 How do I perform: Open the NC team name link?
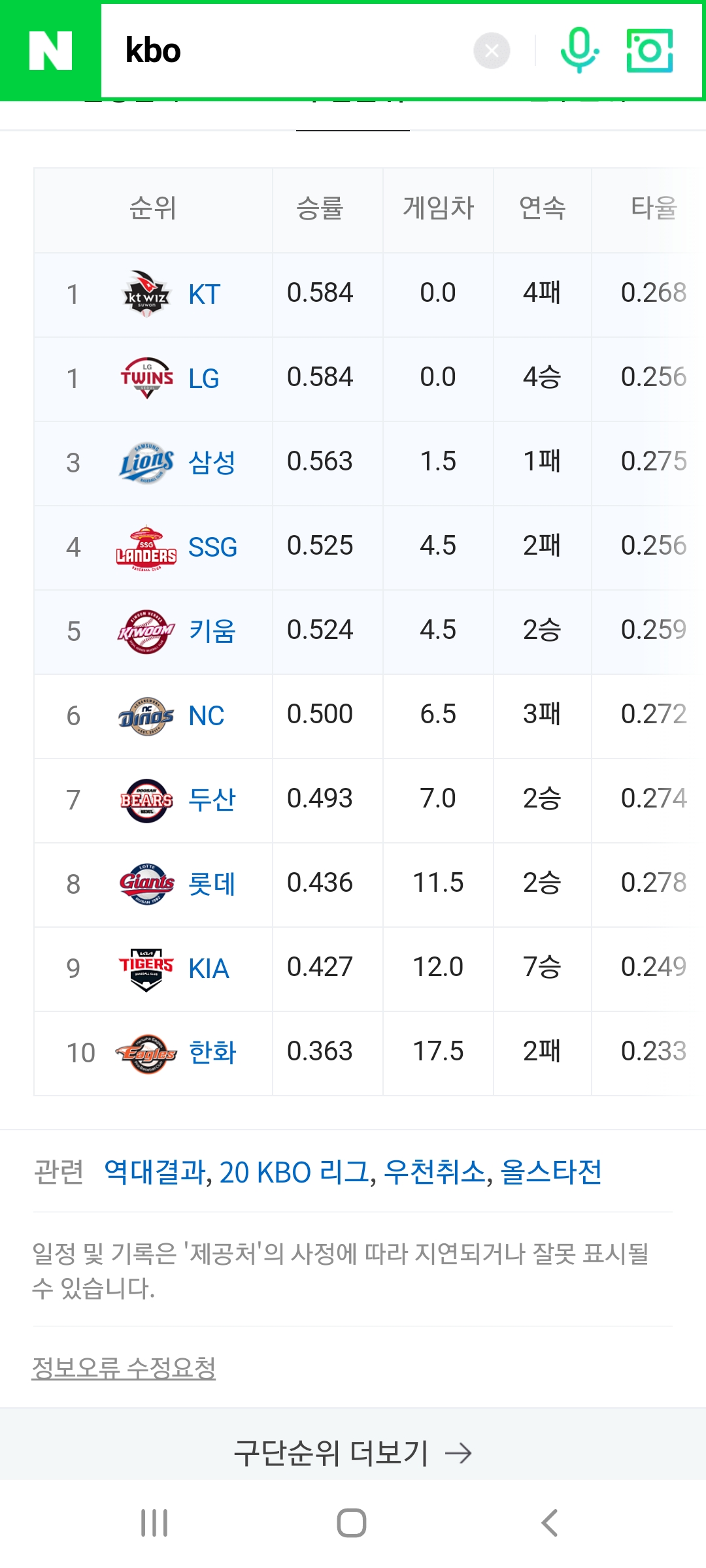point(207,716)
